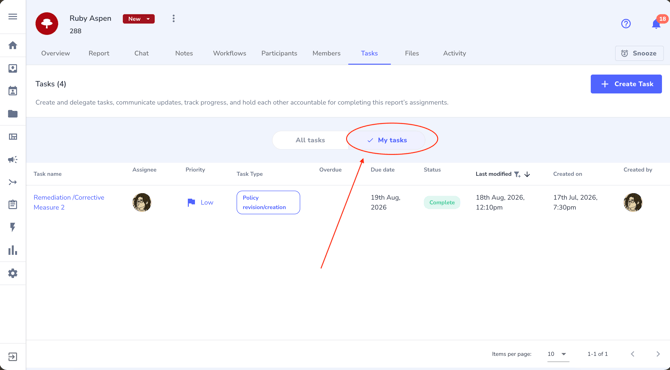This screenshot has height=370, width=670.
Task: Switch to the Members tab
Action: click(x=326, y=53)
